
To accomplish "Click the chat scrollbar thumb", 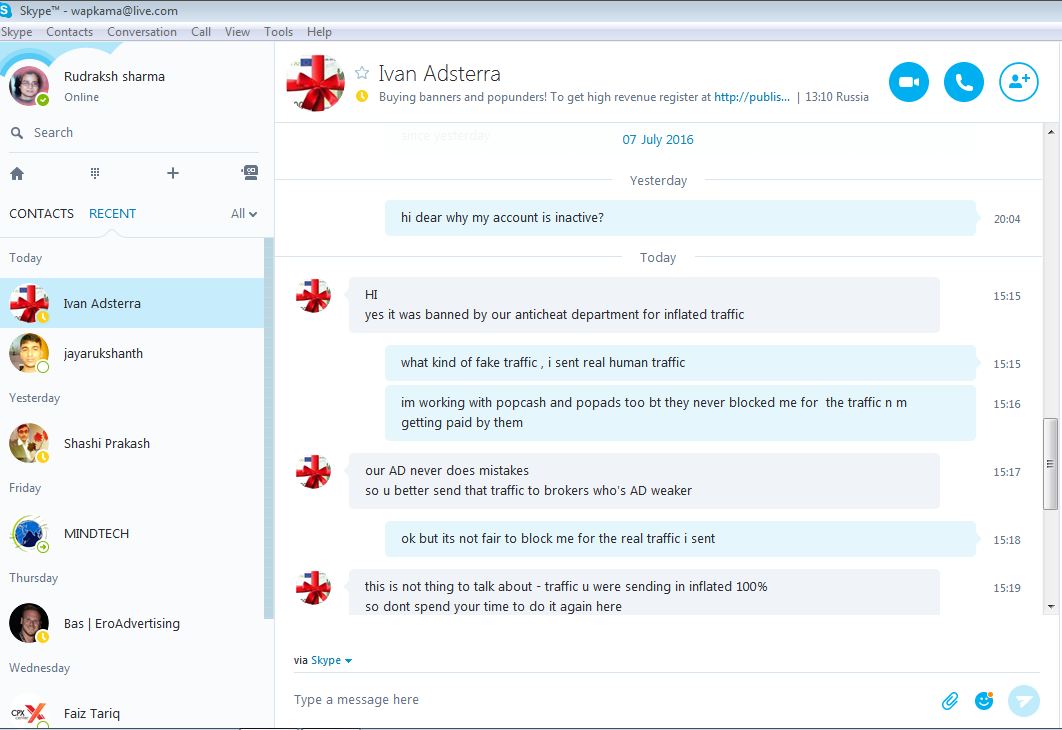I will (x=1050, y=464).
